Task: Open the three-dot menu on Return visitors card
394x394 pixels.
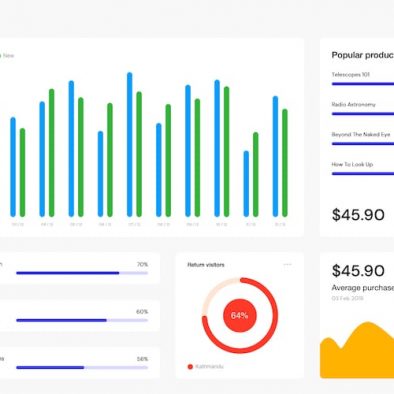Action: click(287, 265)
